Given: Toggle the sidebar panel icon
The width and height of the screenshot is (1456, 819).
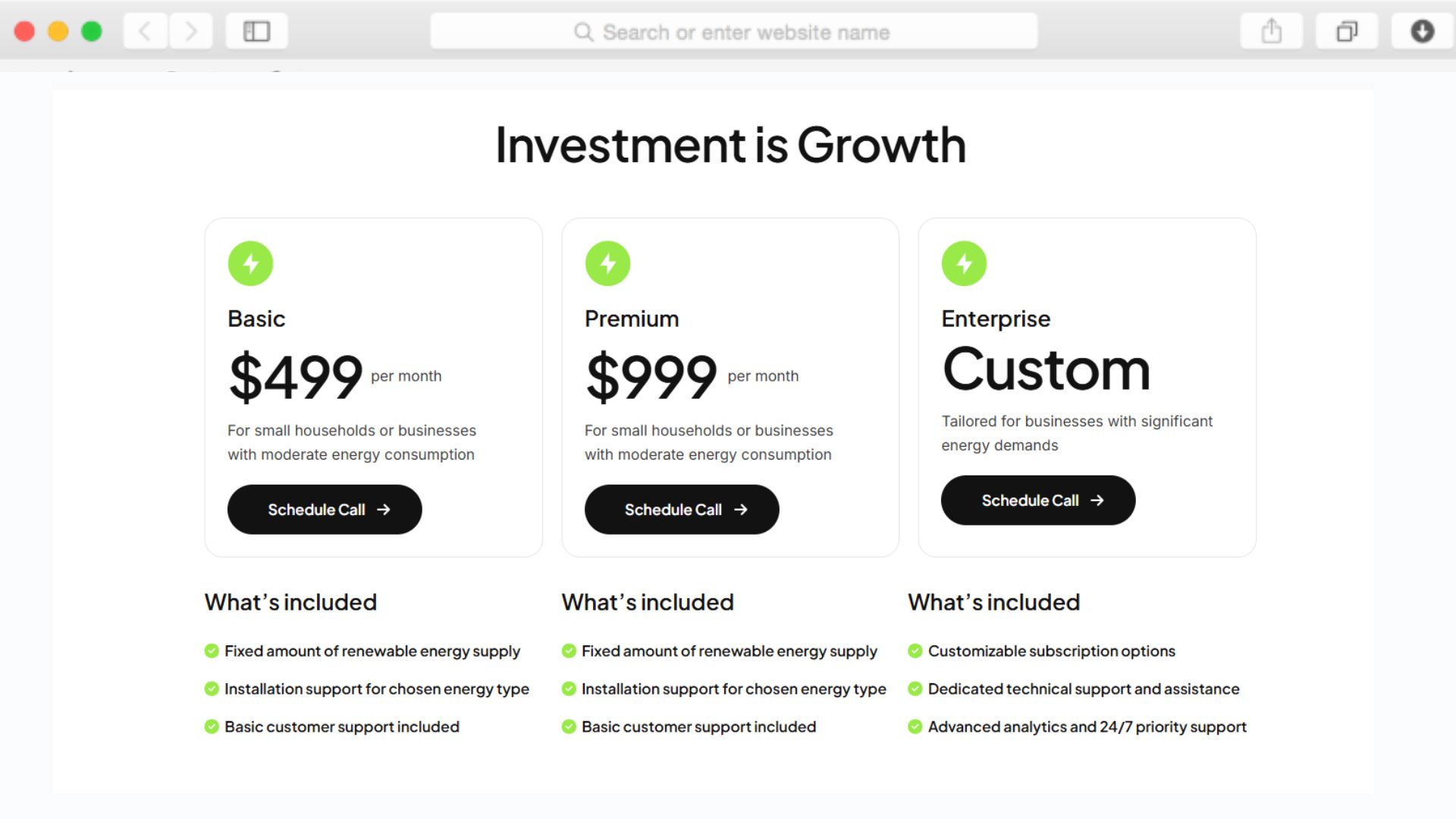Looking at the screenshot, I should click(256, 31).
